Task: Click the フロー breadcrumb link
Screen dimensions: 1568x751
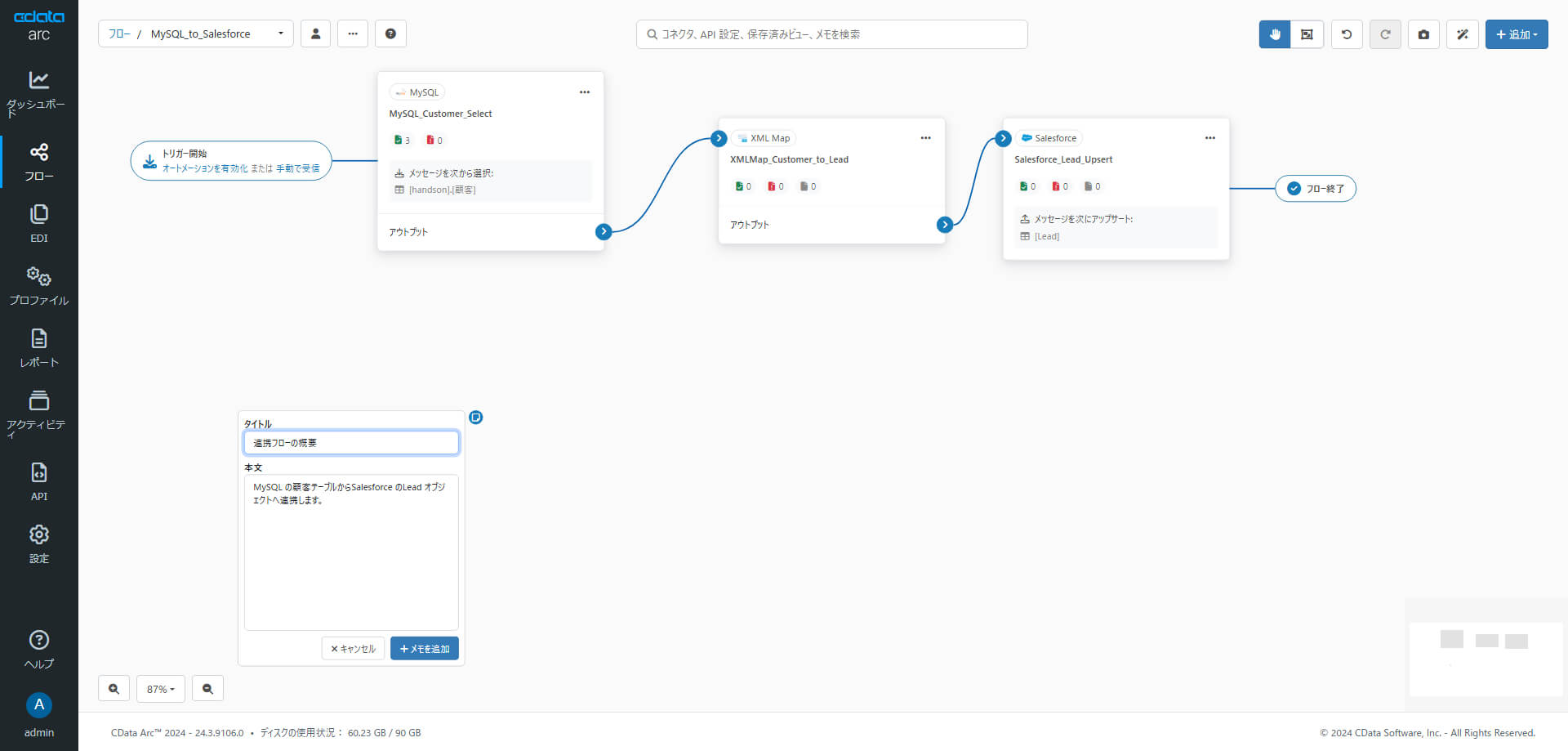Action: [x=119, y=34]
